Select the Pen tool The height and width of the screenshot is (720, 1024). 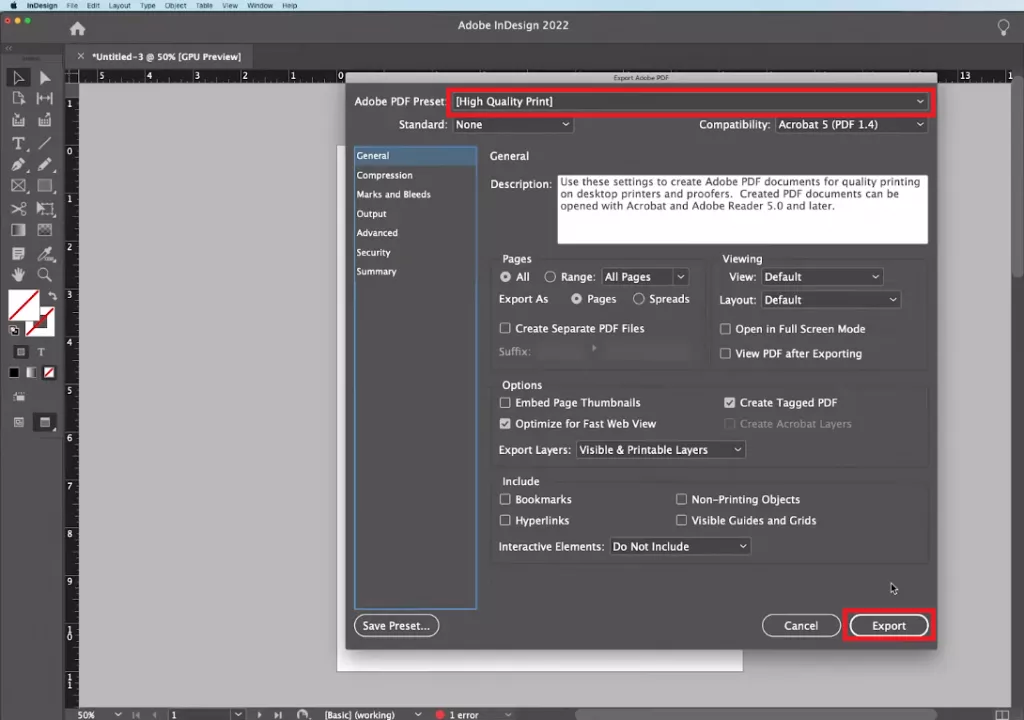click(x=18, y=165)
